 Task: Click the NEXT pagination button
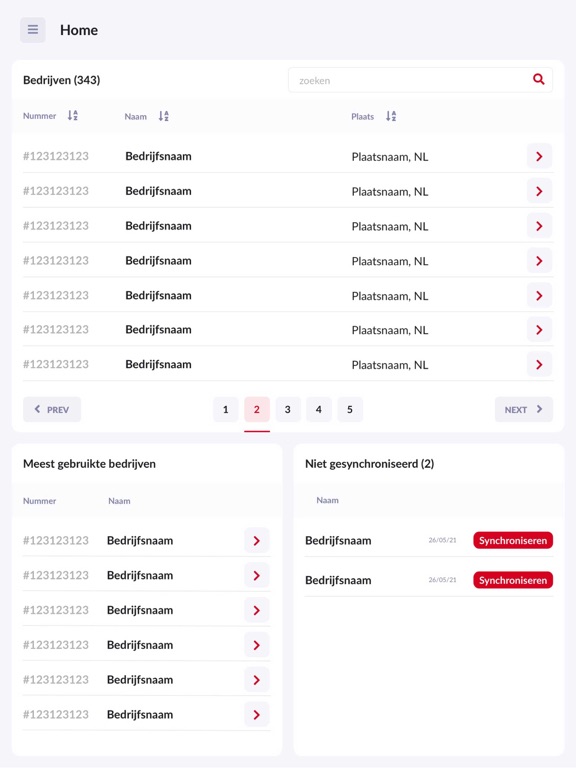pyautogui.click(x=524, y=409)
